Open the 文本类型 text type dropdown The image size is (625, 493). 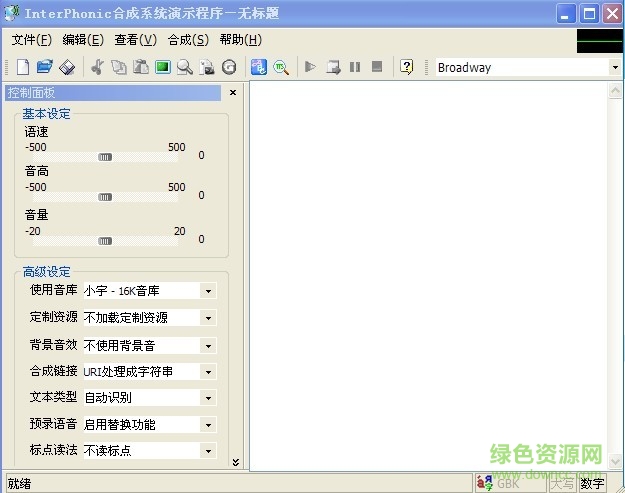point(208,398)
